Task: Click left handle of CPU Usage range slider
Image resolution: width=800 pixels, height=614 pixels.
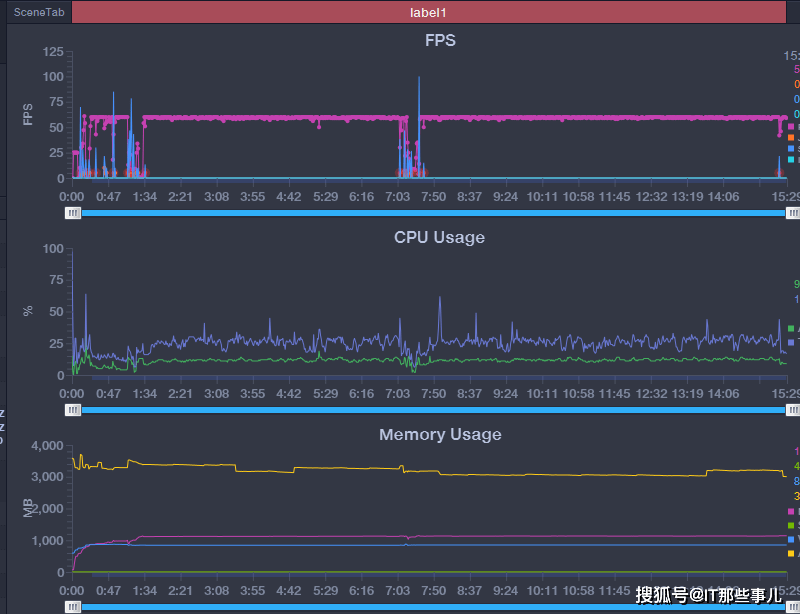Action: [73, 410]
